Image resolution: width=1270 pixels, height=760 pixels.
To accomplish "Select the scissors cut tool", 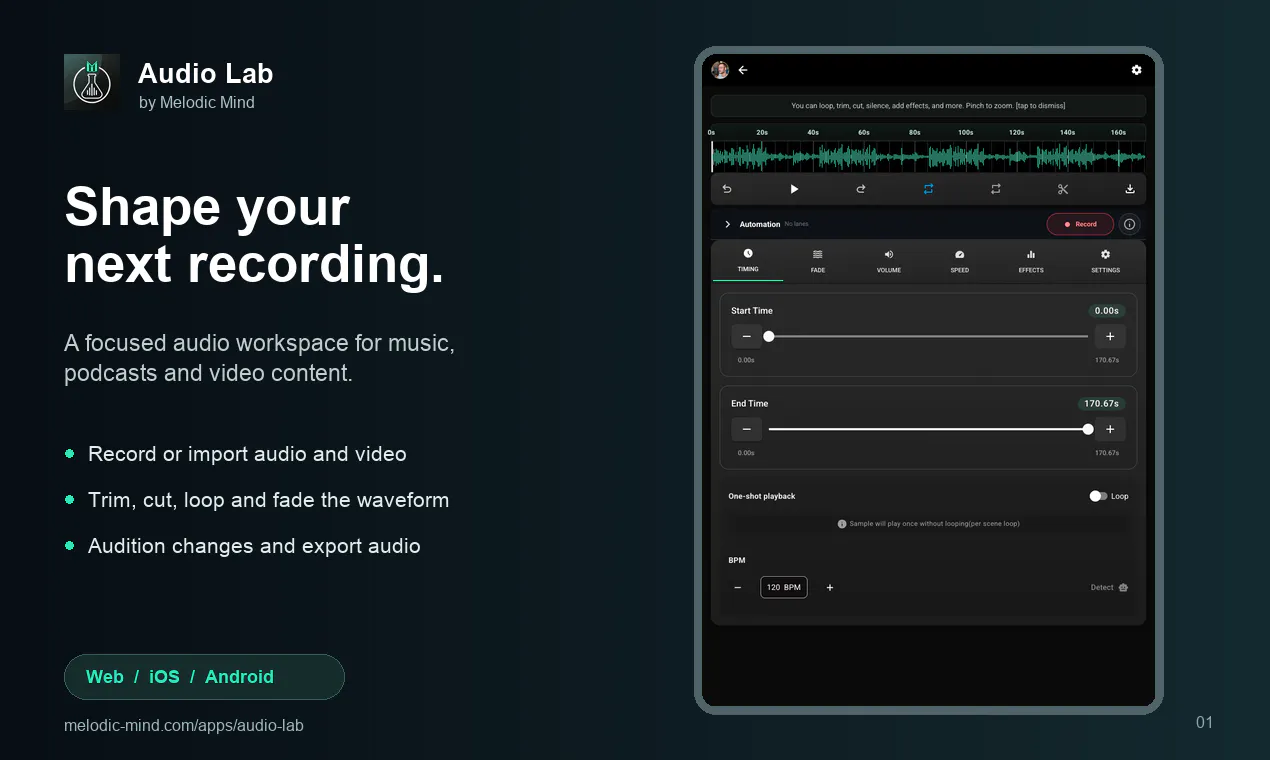I will tap(1063, 189).
